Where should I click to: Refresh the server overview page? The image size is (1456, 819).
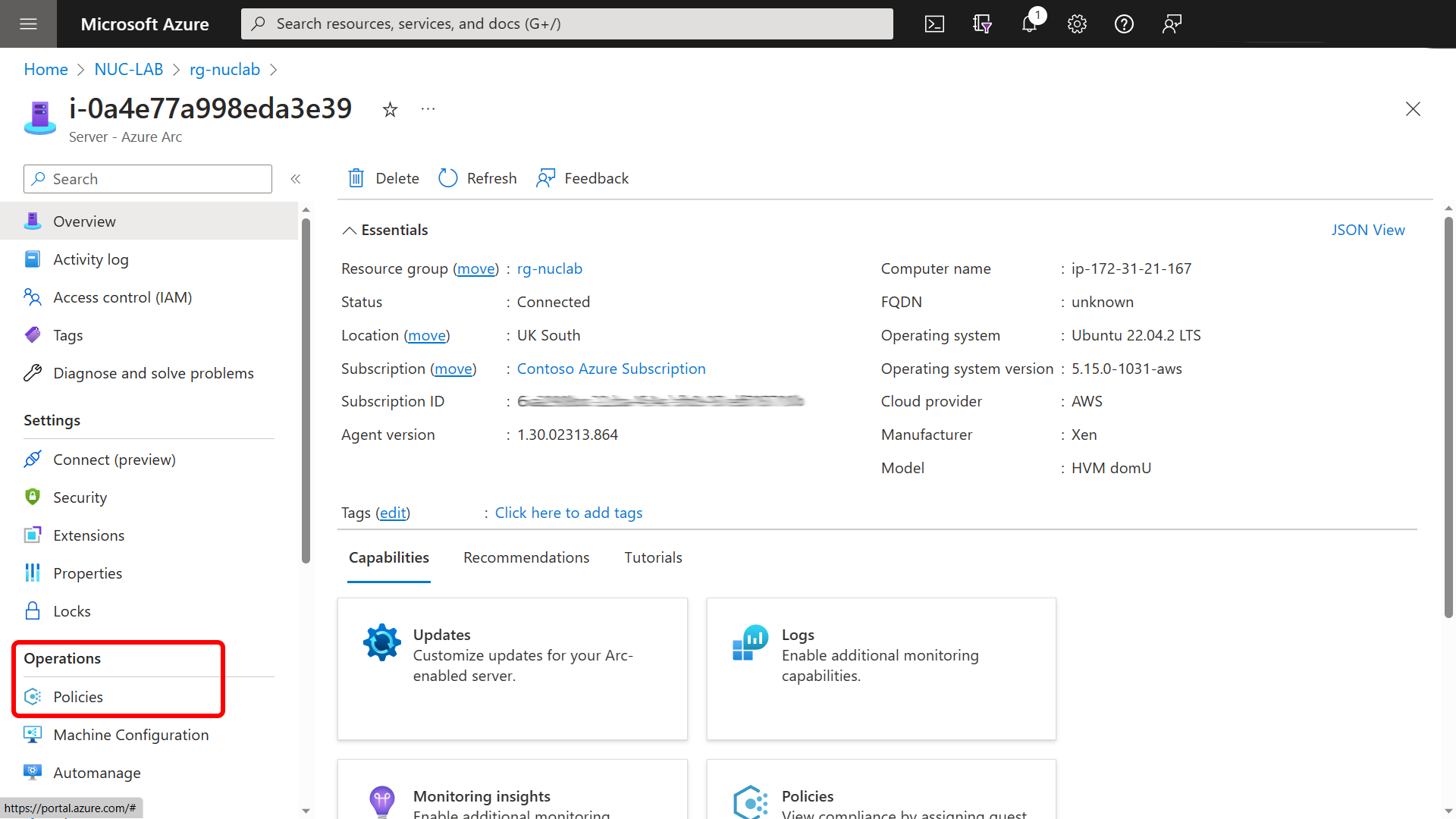[476, 177]
